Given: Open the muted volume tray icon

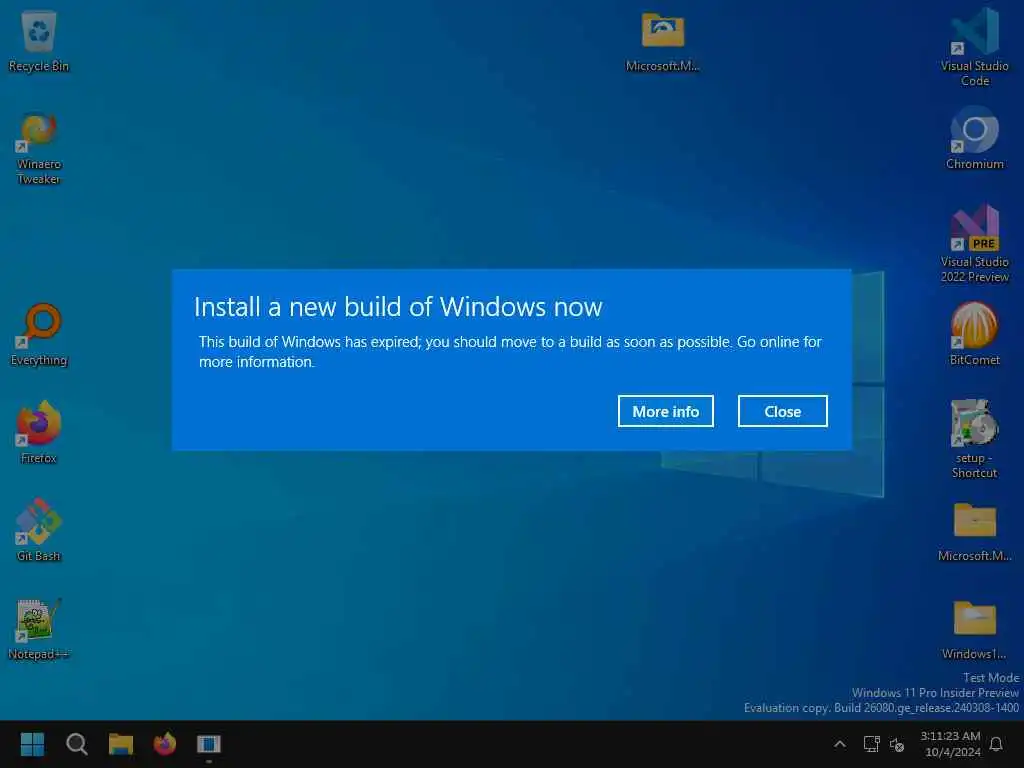Looking at the screenshot, I should point(897,744).
